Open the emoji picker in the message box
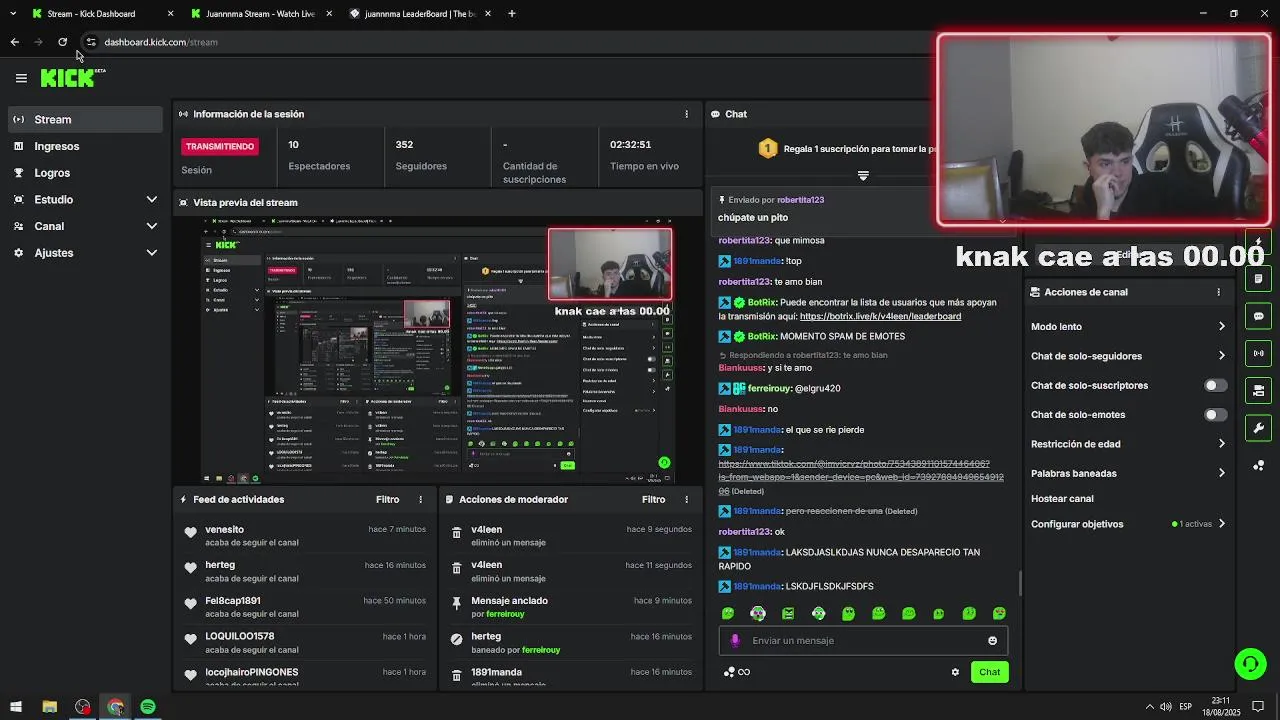Viewport: 1280px width, 720px height. [992, 641]
